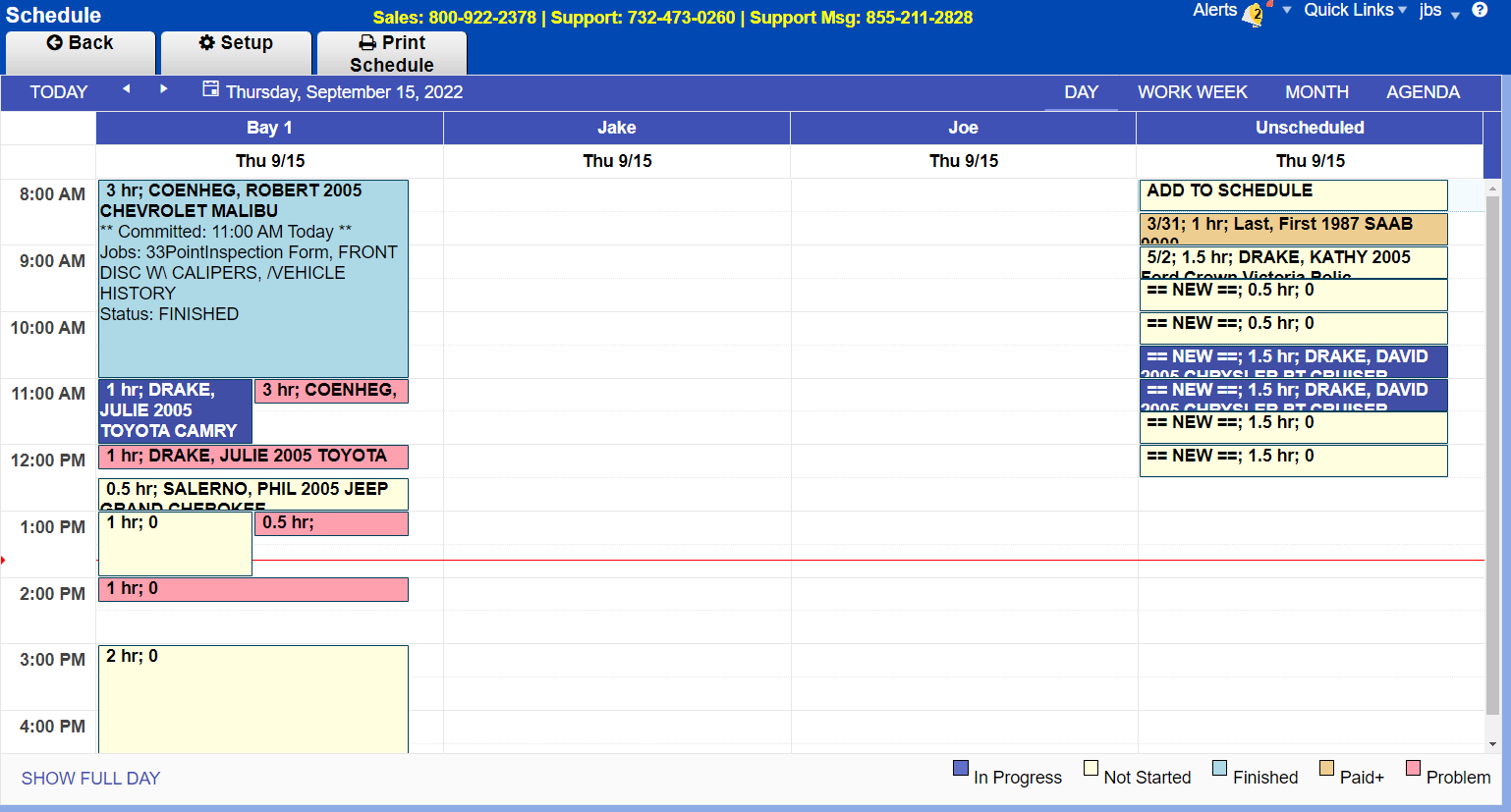Screen dimensions: 1511x812
Task: Open the calendar date picker icon
Action: coord(210,89)
